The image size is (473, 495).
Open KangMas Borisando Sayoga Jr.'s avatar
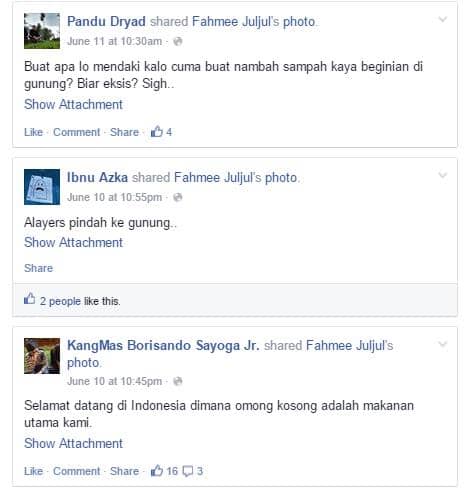42,356
